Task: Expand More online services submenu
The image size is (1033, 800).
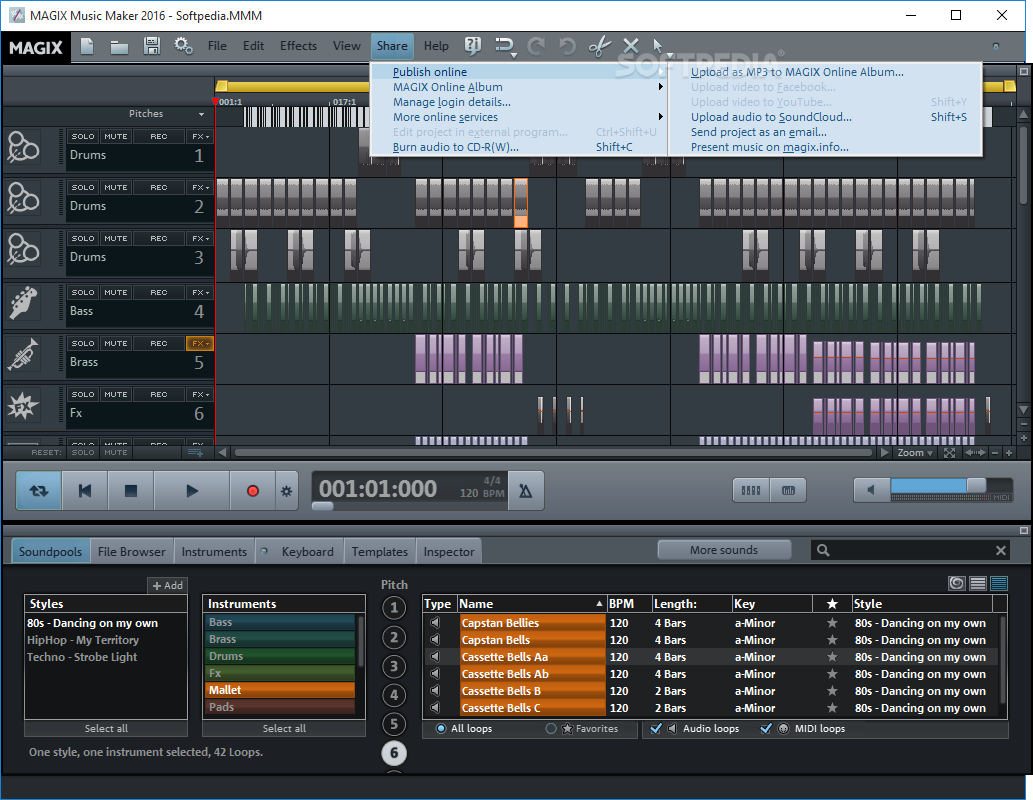Action: (x=518, y=117)
